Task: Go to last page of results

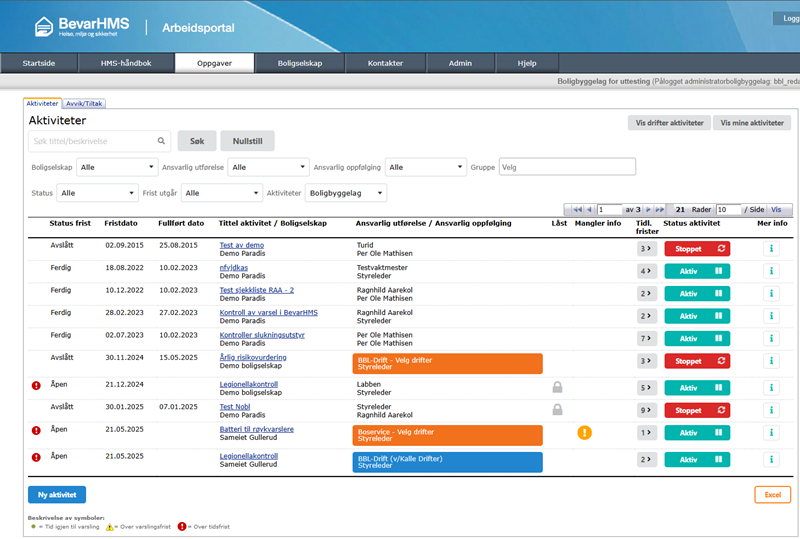Action: coord(659,209)
